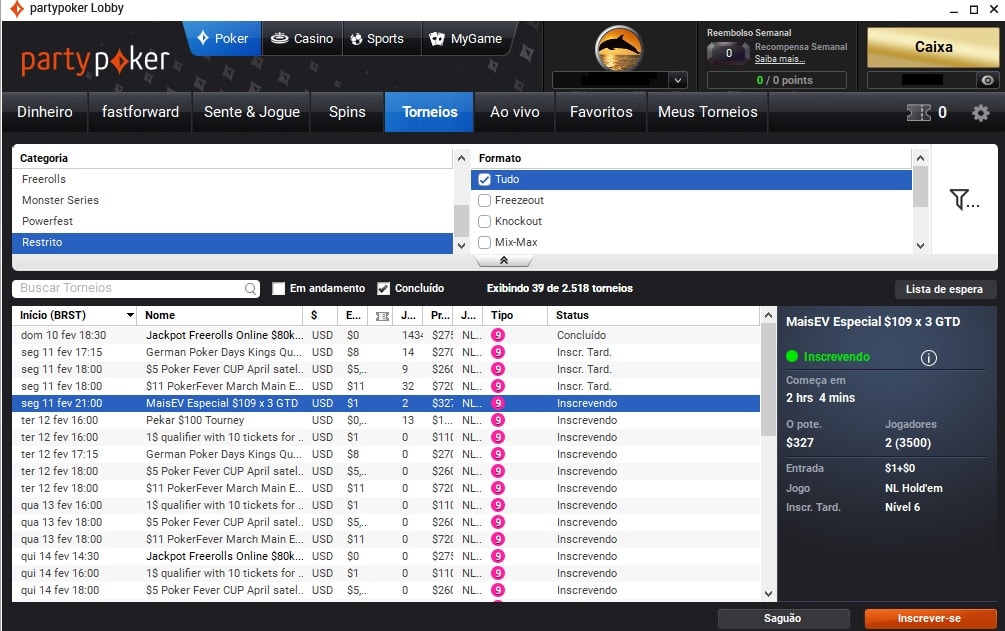Open the settings gear icon
Image resolution: width=1005 pixels, height=631 pixels.
(981, 113)
